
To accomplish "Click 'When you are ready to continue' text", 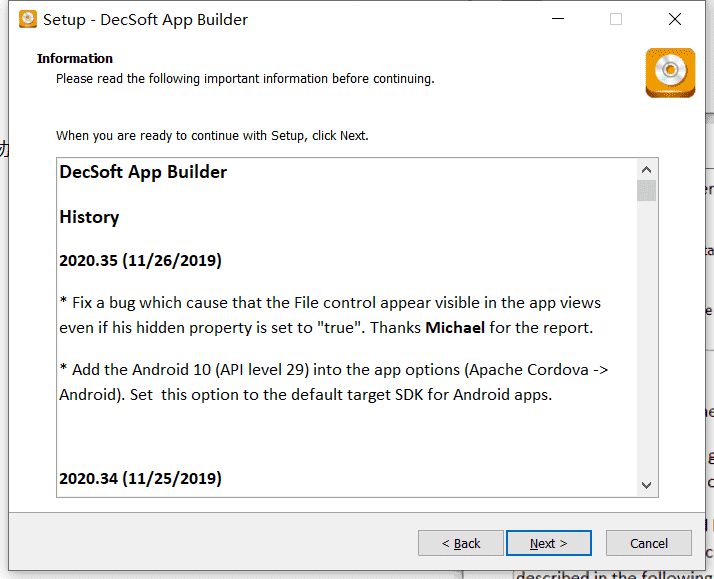I will click(212, 136).
